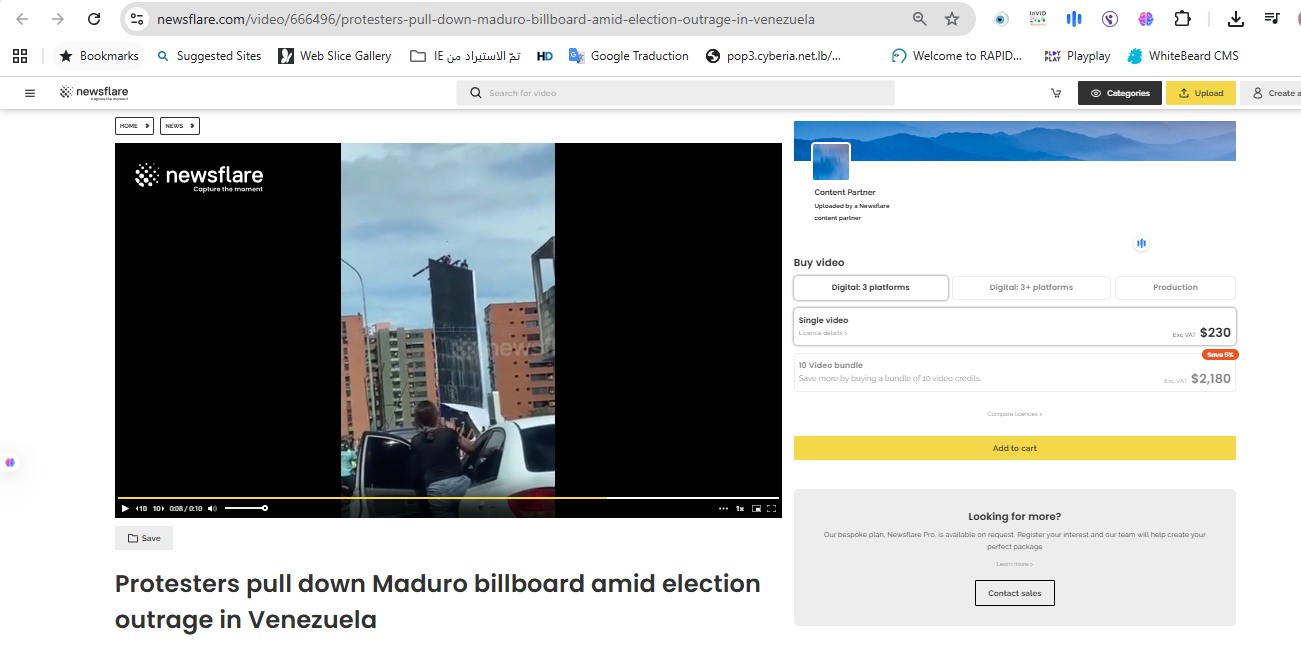Bookmark this page with star icon
This screenshot has width=1301, height=650.
pyautogui.click(x=952, y=19)
